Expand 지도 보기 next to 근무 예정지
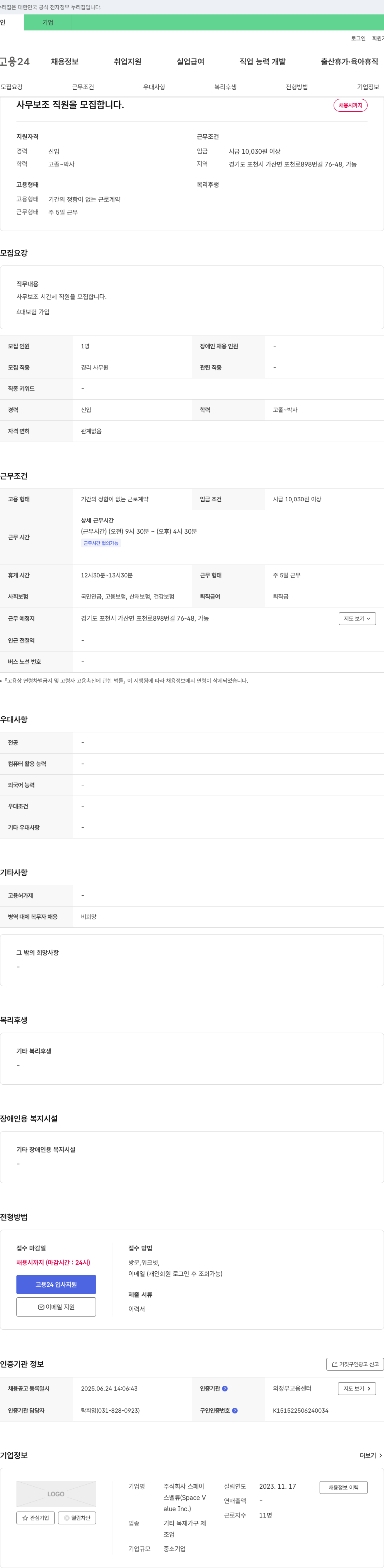384x1568 pixels. click(x=357, y=619)
